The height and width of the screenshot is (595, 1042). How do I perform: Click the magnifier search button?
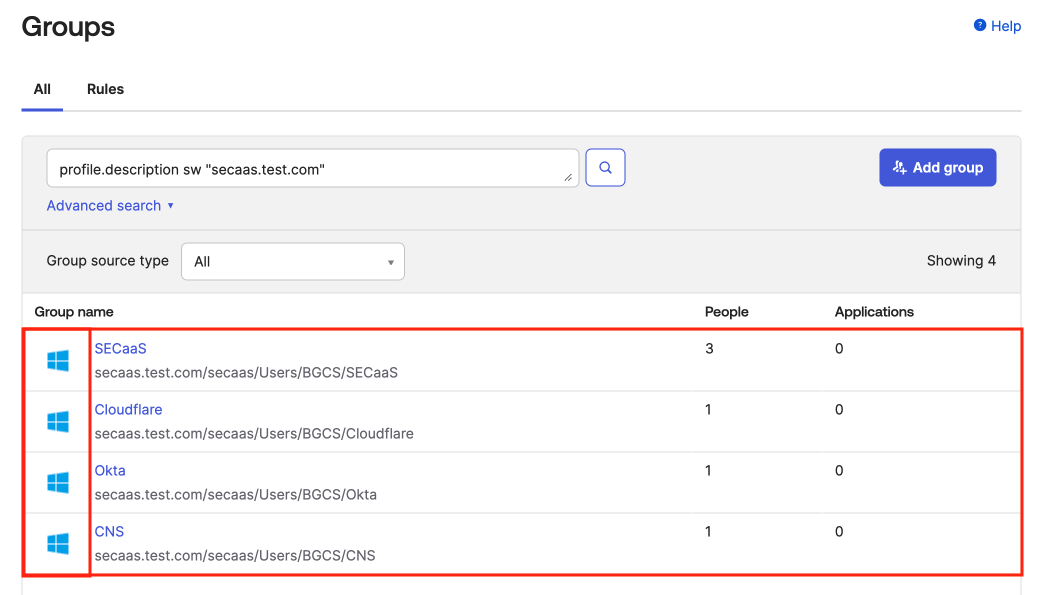(x=605, y=168)
